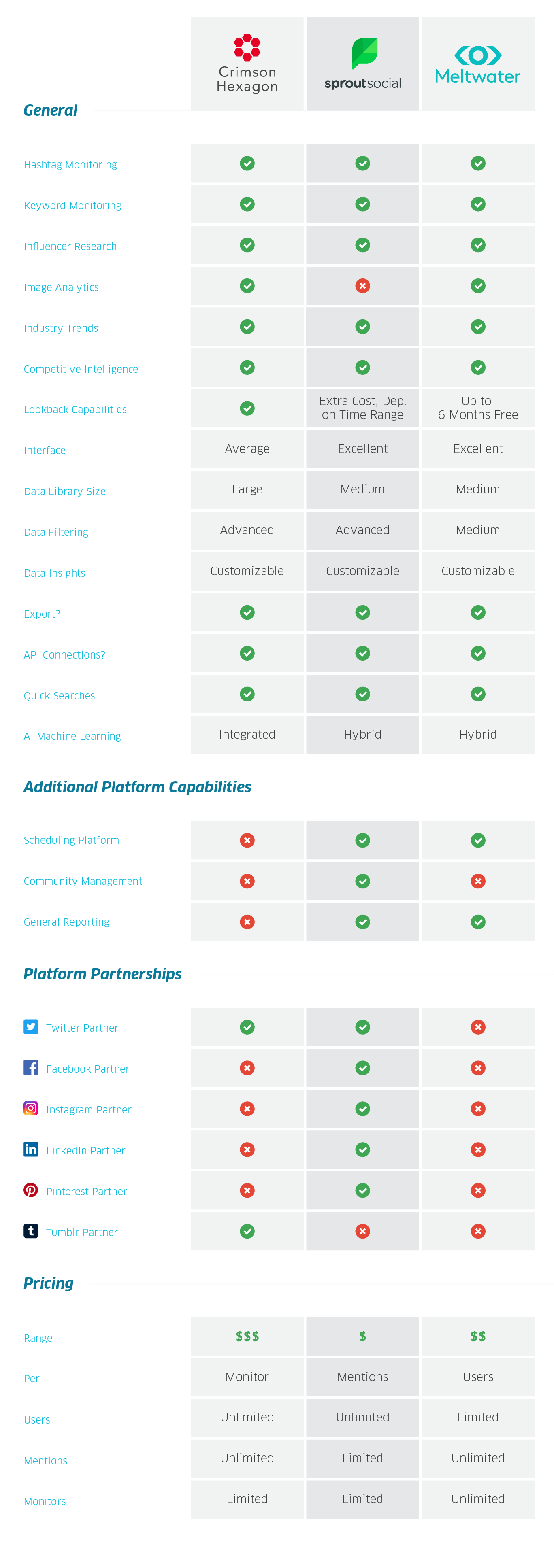The height and width of the screenshot is (1568, 554).
Task: Click Crimson Hexagon's $$$ price range
Action: pyautogui.click(x=247, y=1336)
